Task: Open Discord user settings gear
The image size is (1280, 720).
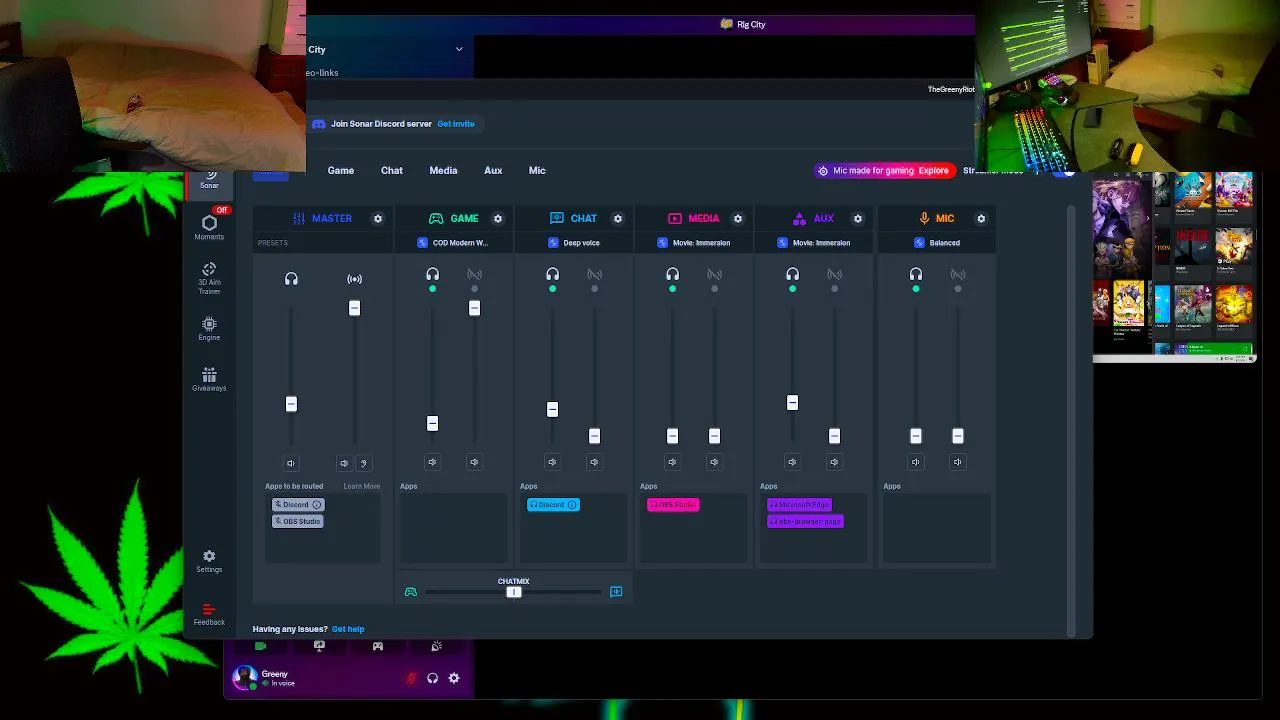Action: [x=454, y=678]
